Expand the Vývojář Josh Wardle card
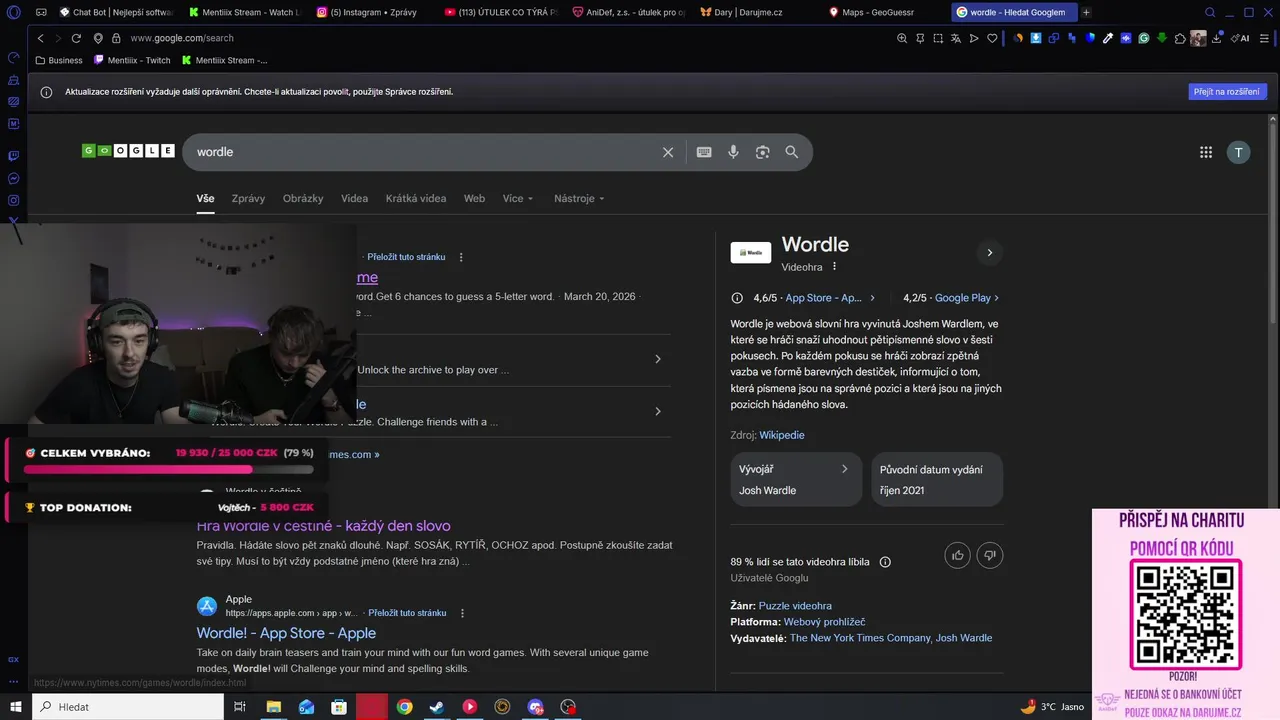The width and height of the screenshot is (1280, 720). point(796,479)
